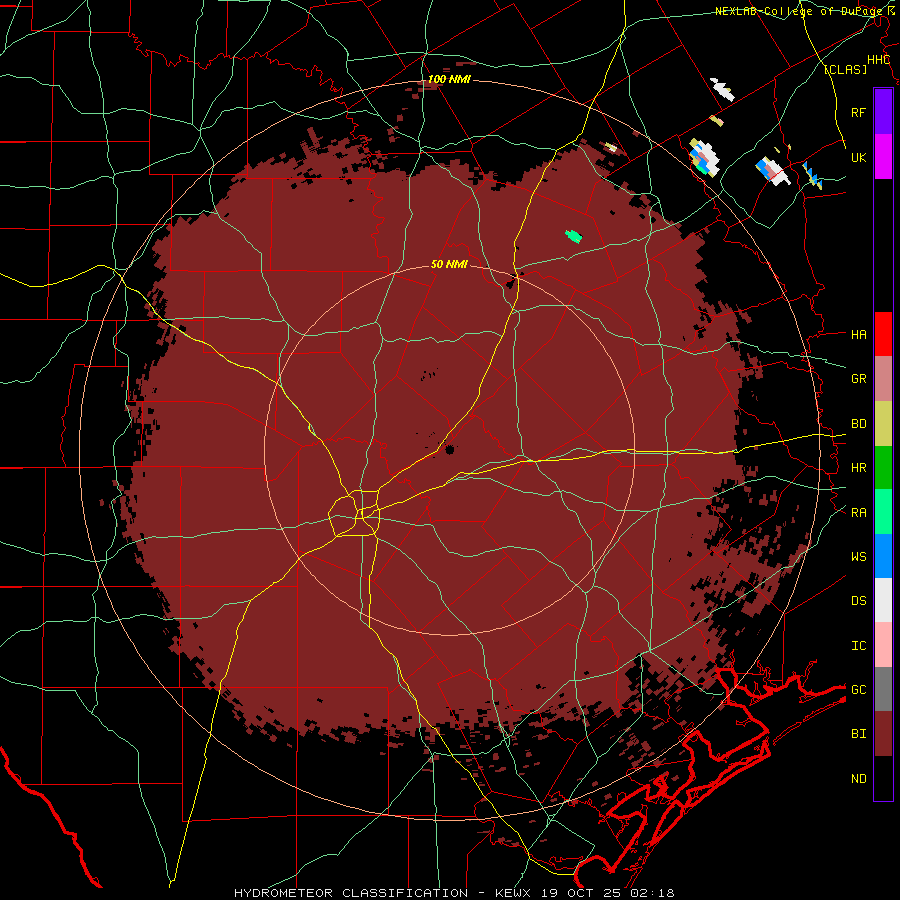Click the black radar site dot at center
The width and height of the screenshot is (900, 900).
449,449
